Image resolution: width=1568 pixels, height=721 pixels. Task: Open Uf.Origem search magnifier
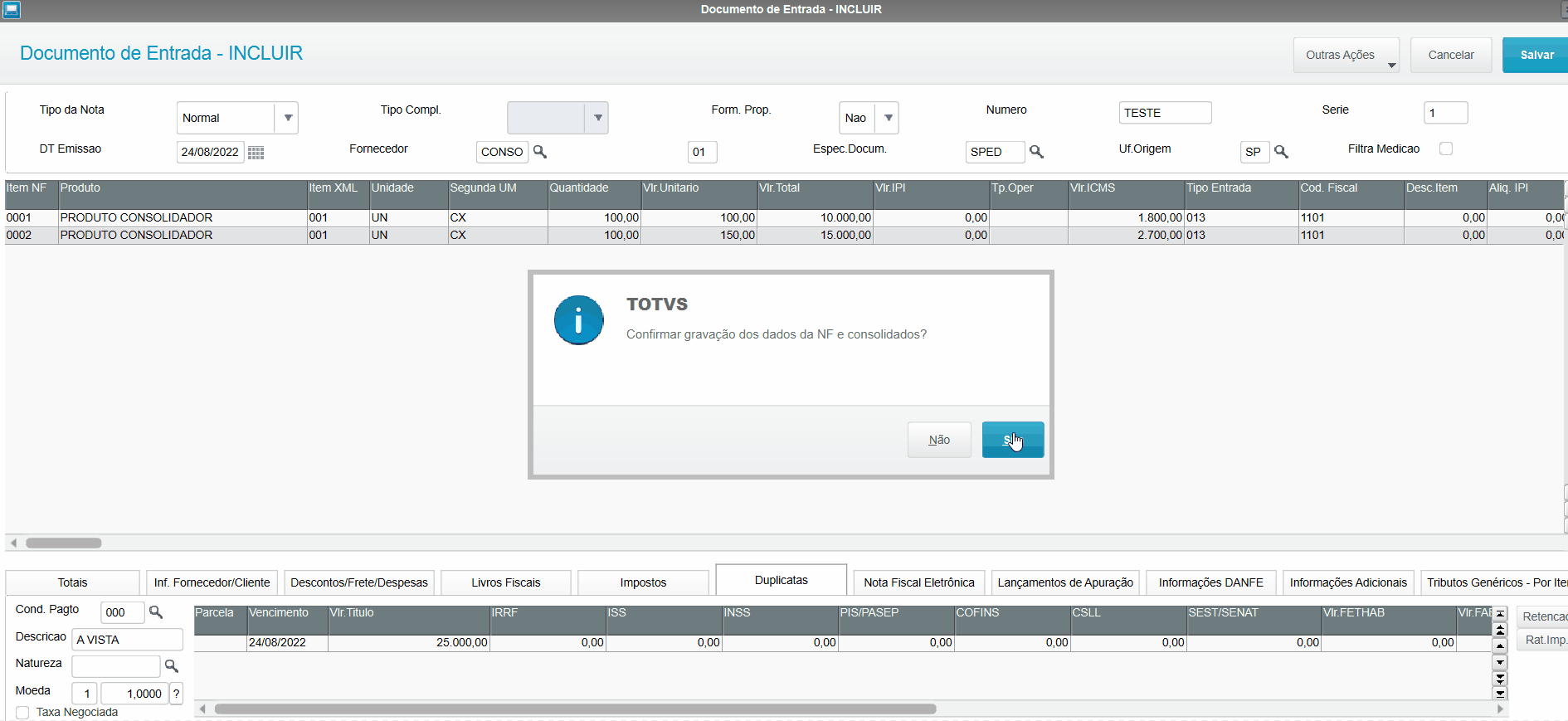[1281, 152]
